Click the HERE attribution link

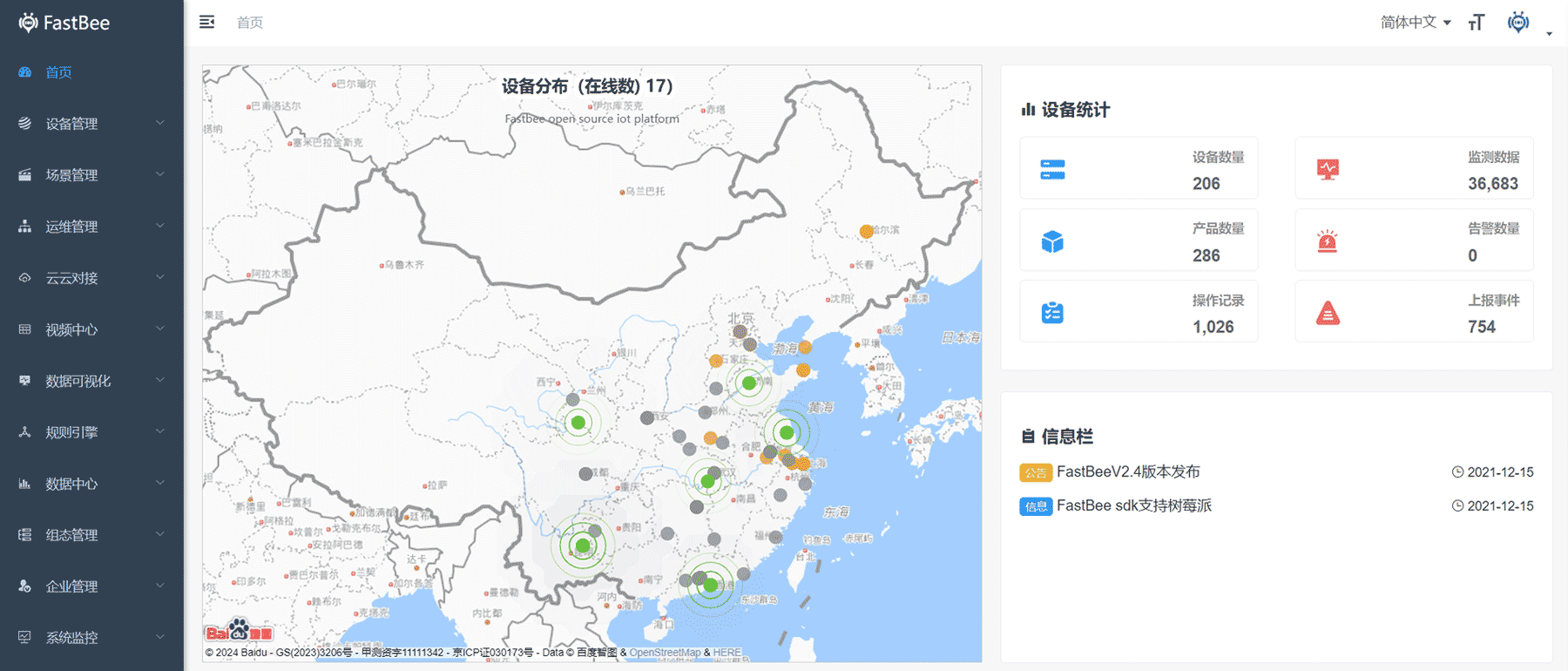pos(727,653)
